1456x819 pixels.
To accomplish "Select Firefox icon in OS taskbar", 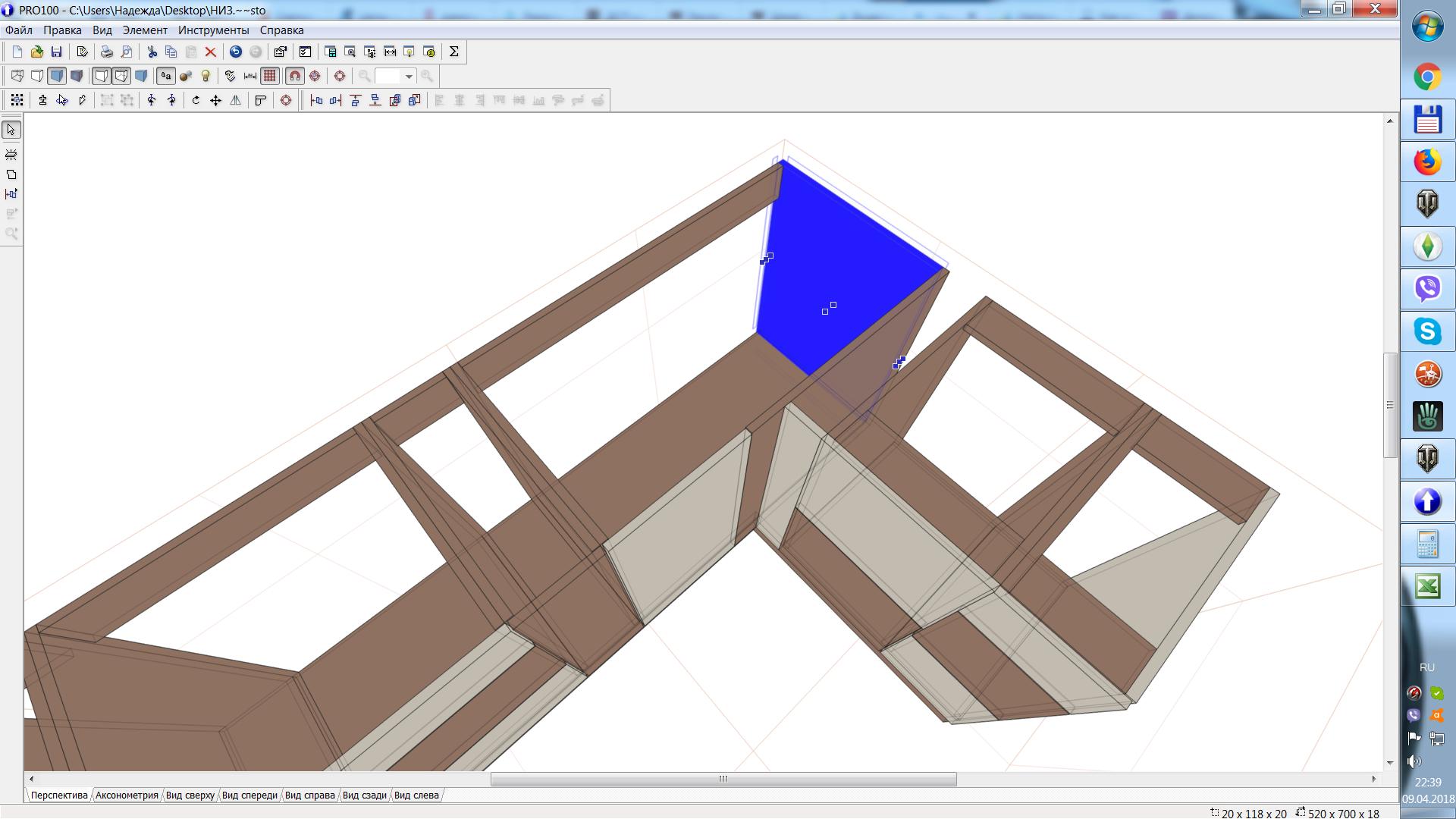I will tap(1427, 161).
